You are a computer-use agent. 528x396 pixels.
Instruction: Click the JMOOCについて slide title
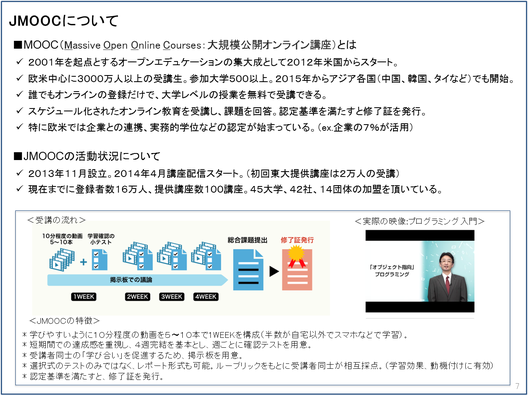64,21
